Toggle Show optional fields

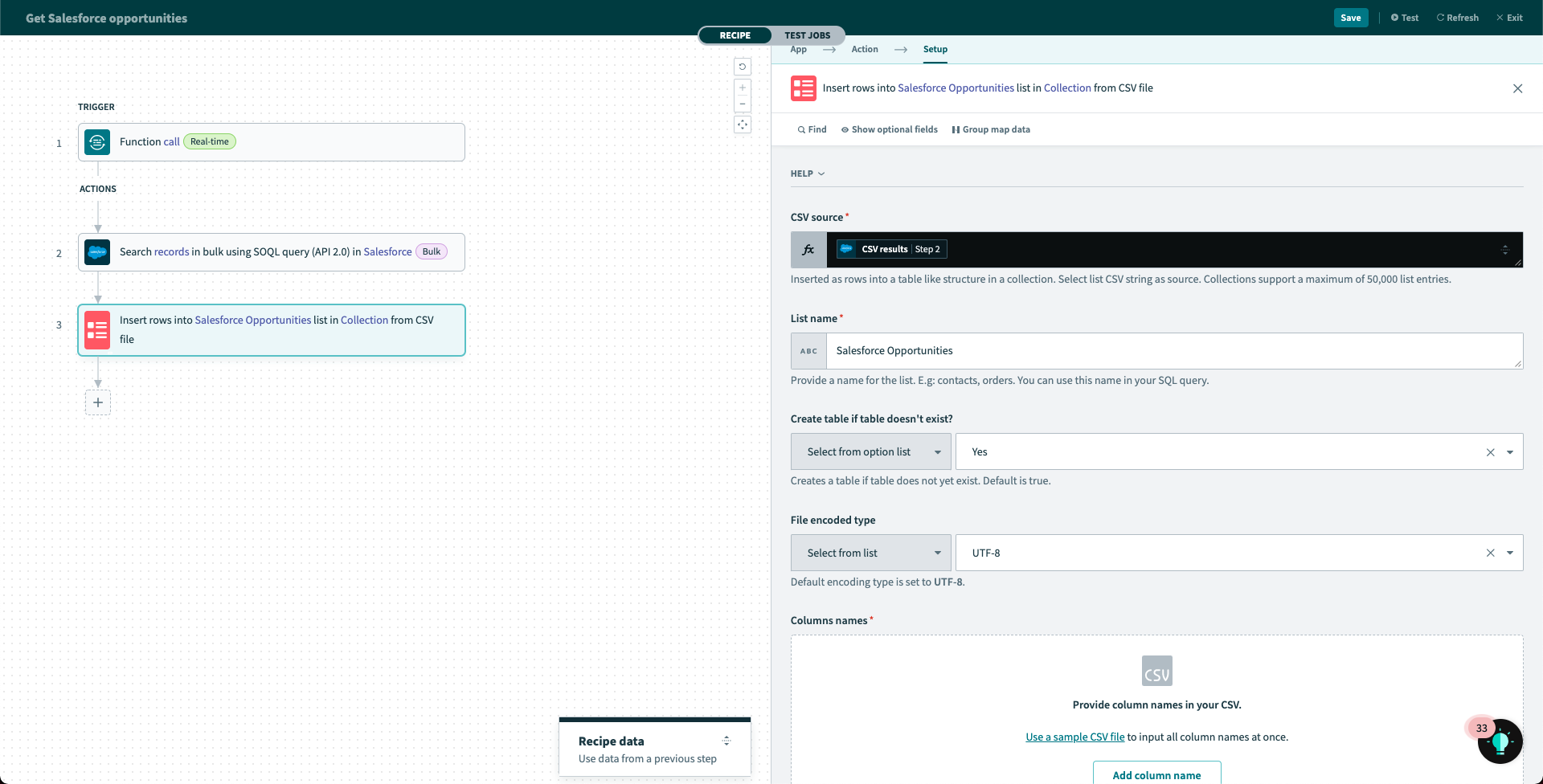pos(889,129)
